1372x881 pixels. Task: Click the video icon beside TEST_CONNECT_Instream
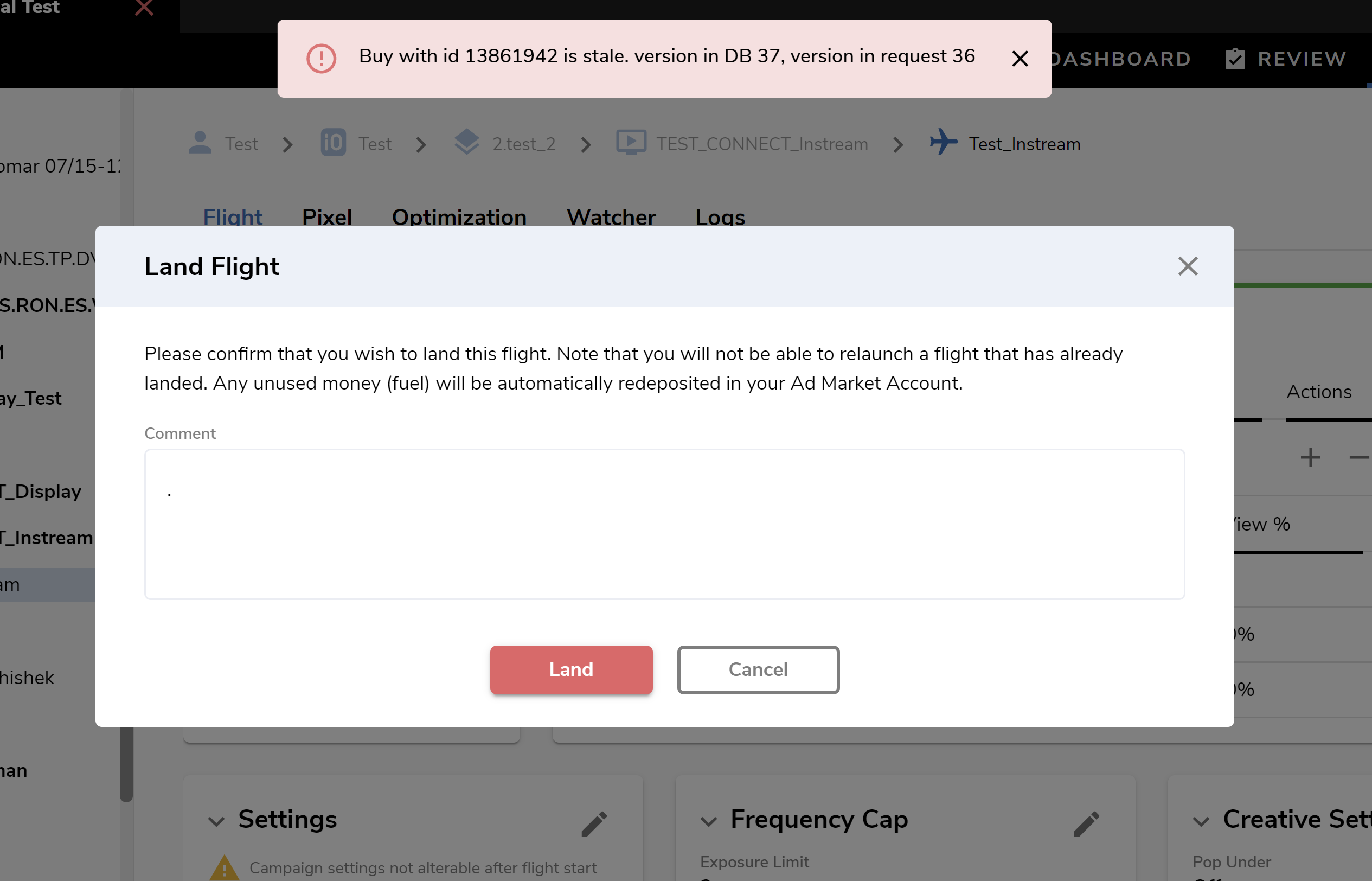click(631, 143)
